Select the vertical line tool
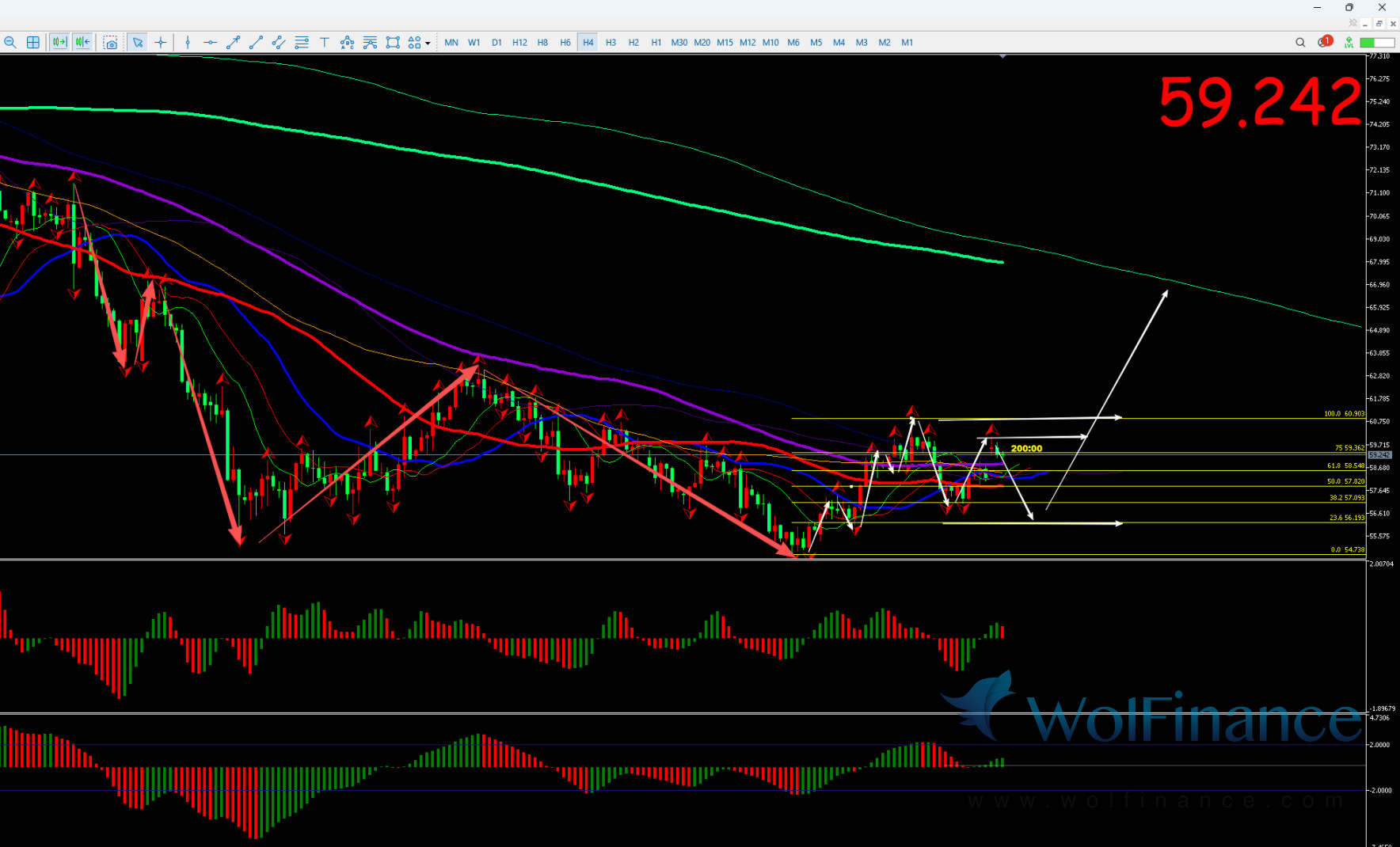 tap(188, 43)
